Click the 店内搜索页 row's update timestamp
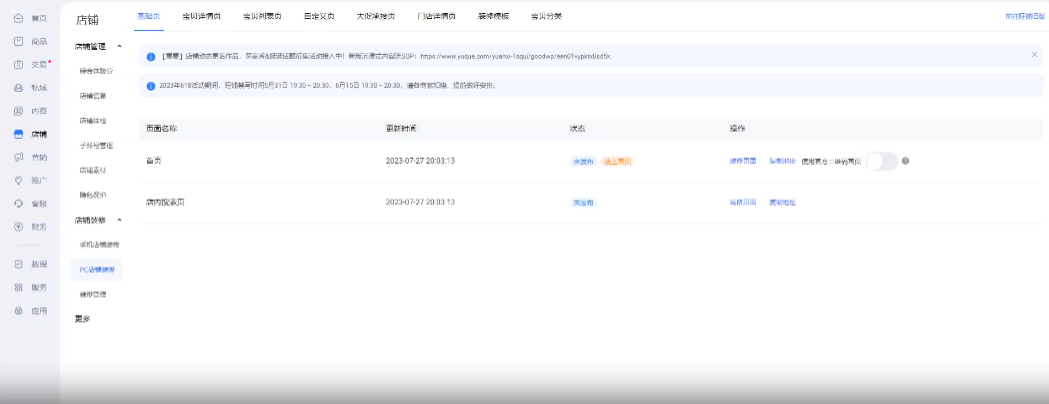 pyautogui.click(x=420, y=202)
